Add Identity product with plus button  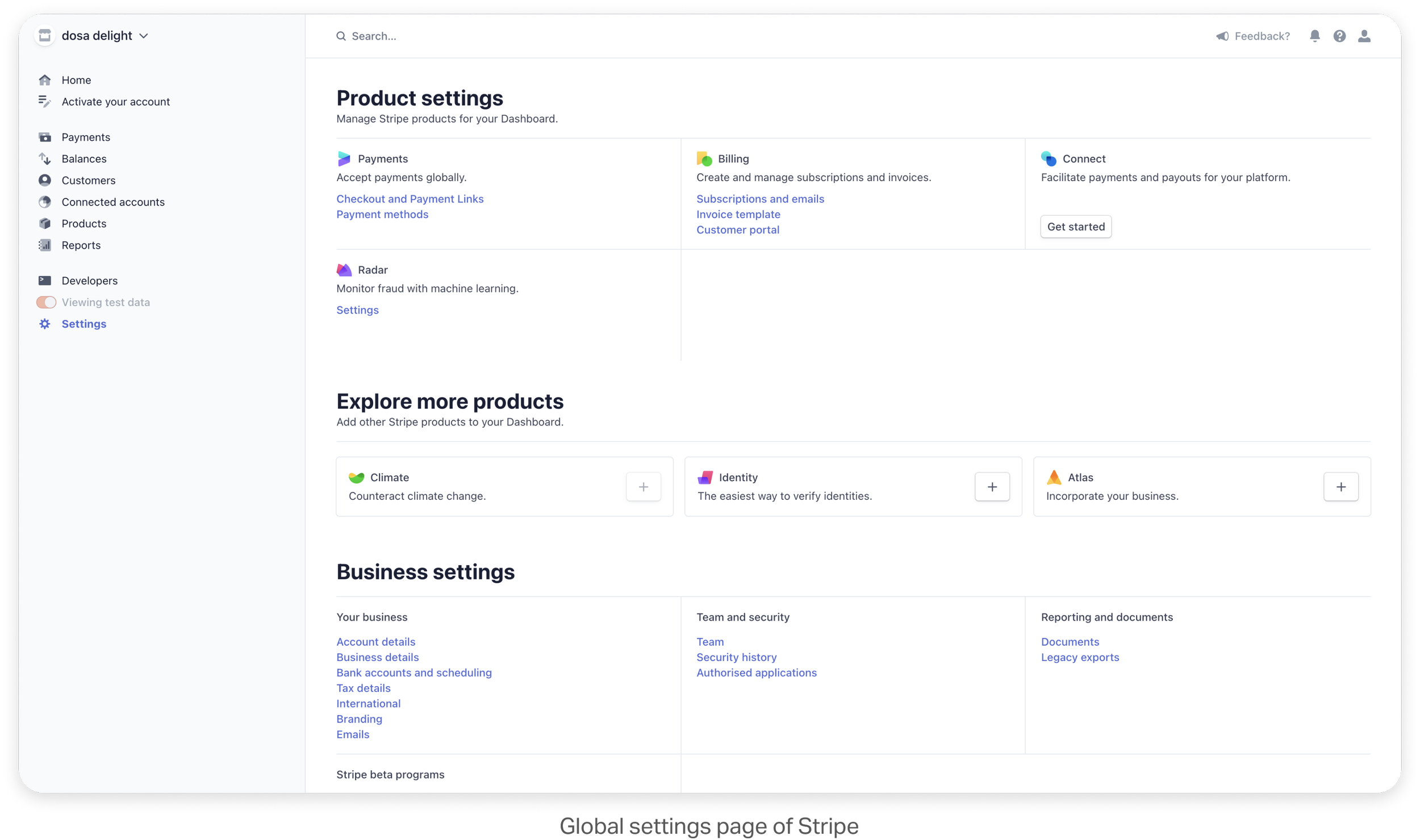(992, 487)
